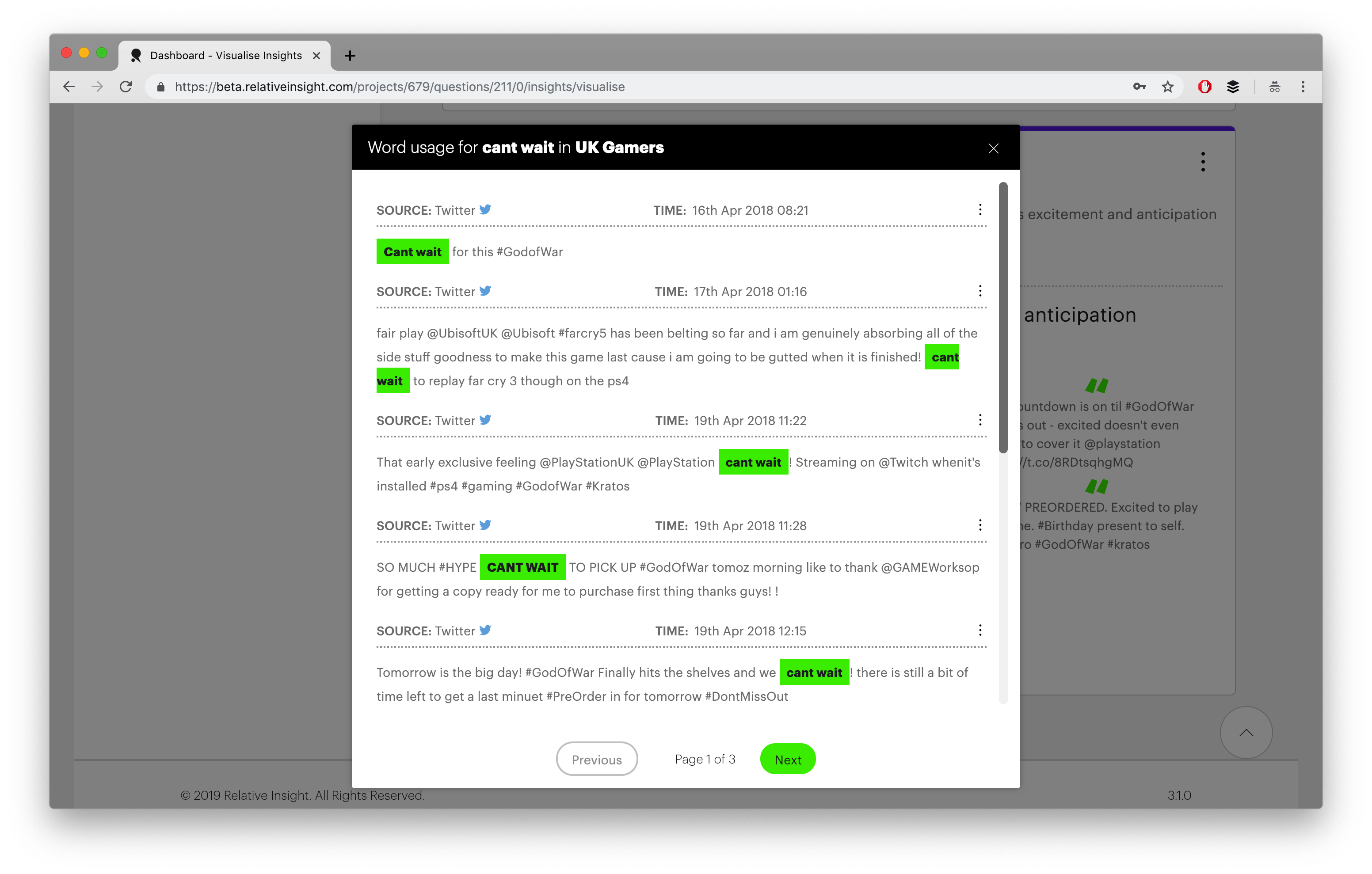Screen dimensions: 1372x874
Task: Bookmark this page with the star icon
Action: click(x=1167, y=87)
